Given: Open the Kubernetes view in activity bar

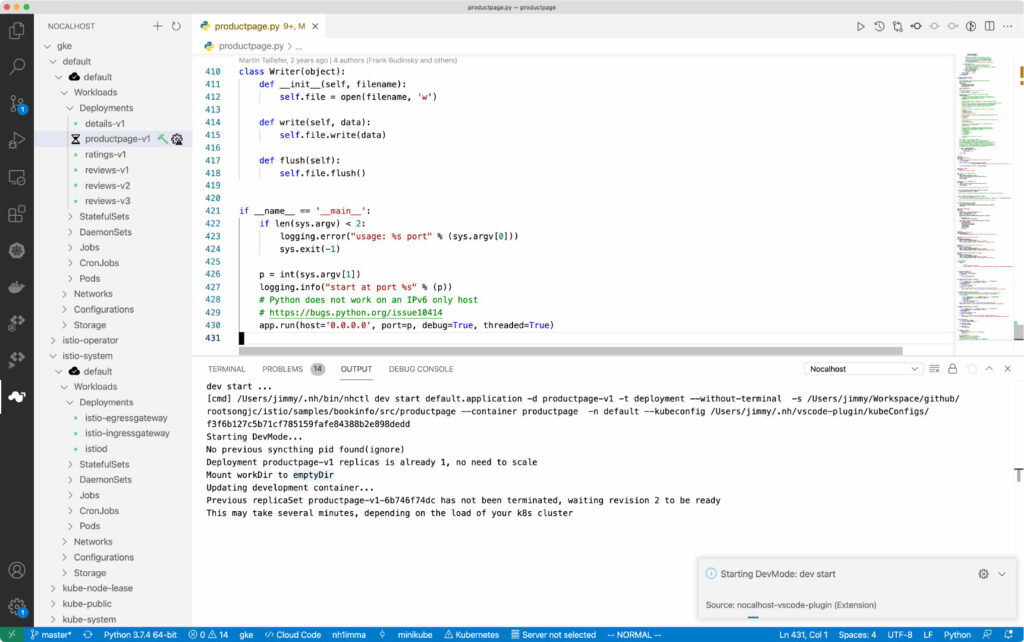Looking at the screenshot, I should (x=16, y=250).
